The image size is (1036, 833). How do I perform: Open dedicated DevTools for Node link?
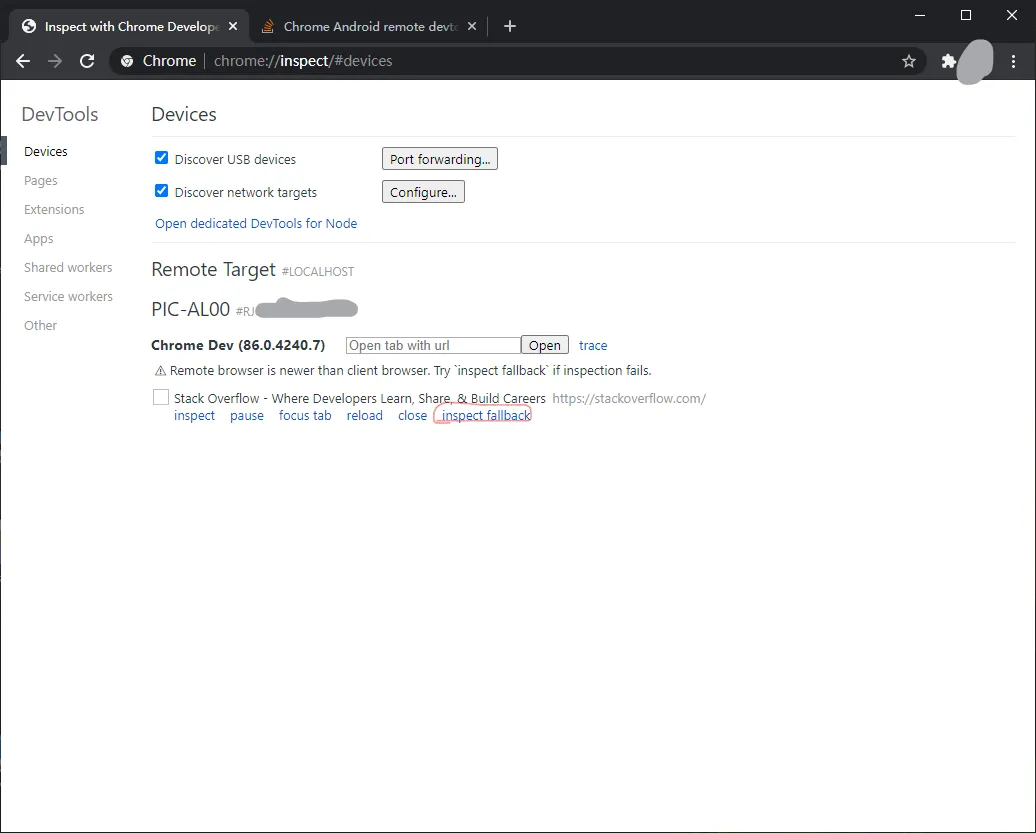tap(256, 223)
